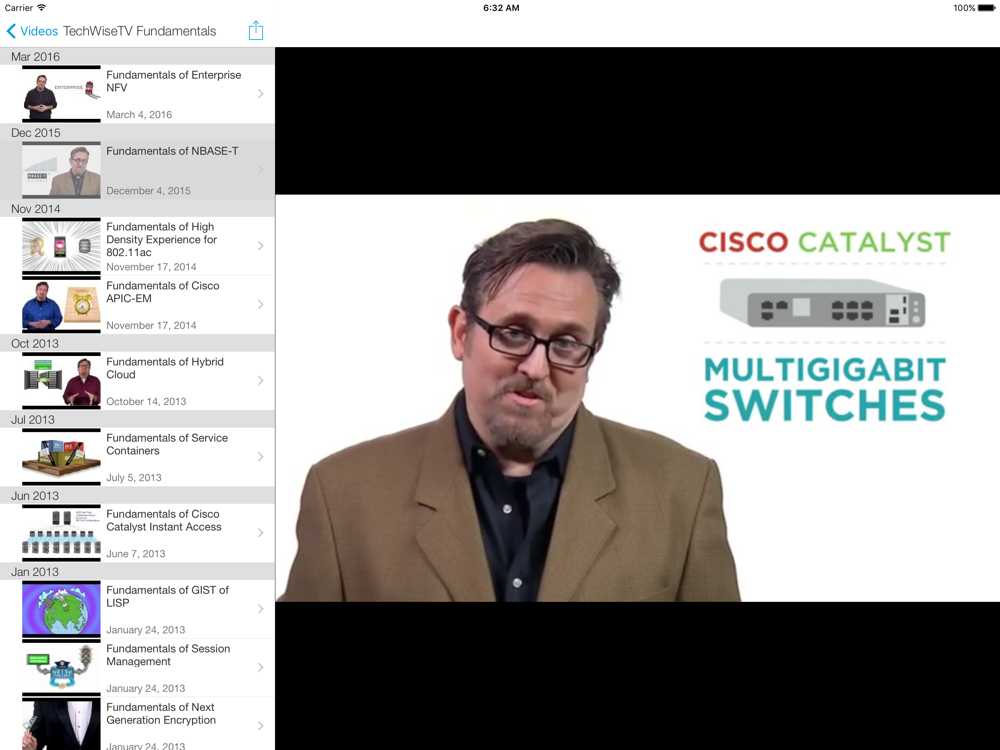Screen dimensions: 1000x750
Task: Select the Cisco APIC-EM video thumbnail
Action: pos(61,304)
